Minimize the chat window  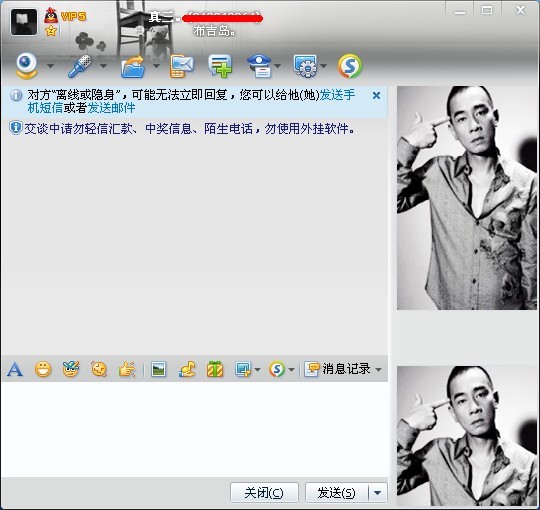pos(460,12)
